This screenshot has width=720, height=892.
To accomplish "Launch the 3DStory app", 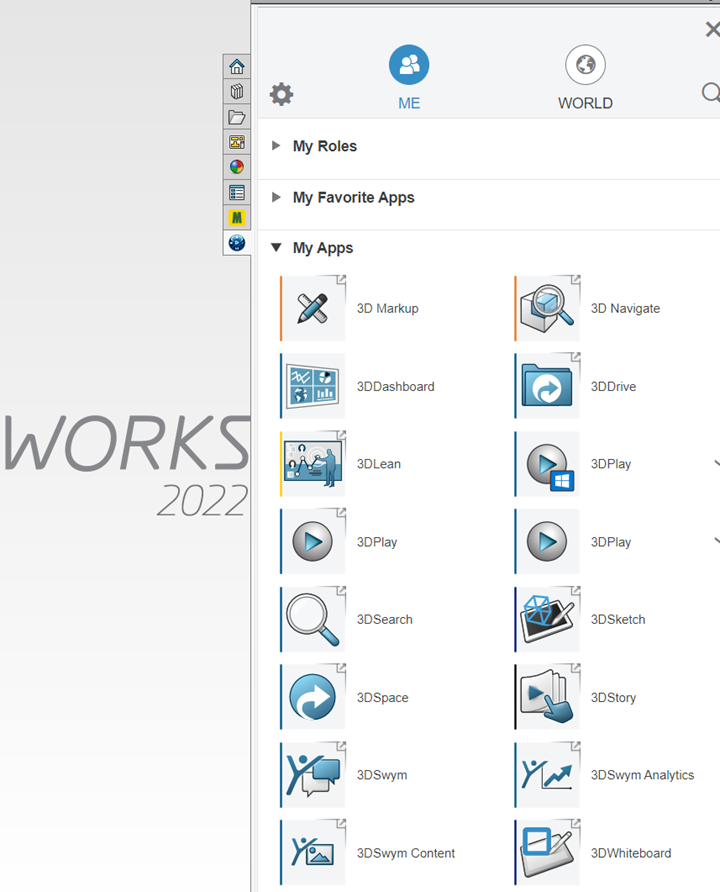I will tap(547, 697).
